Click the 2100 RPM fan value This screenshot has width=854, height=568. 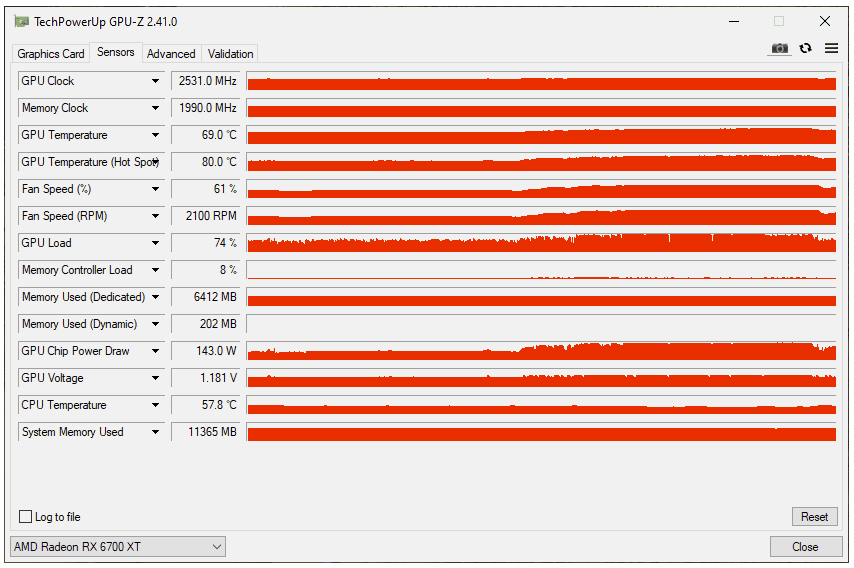(x=206, y=216)
